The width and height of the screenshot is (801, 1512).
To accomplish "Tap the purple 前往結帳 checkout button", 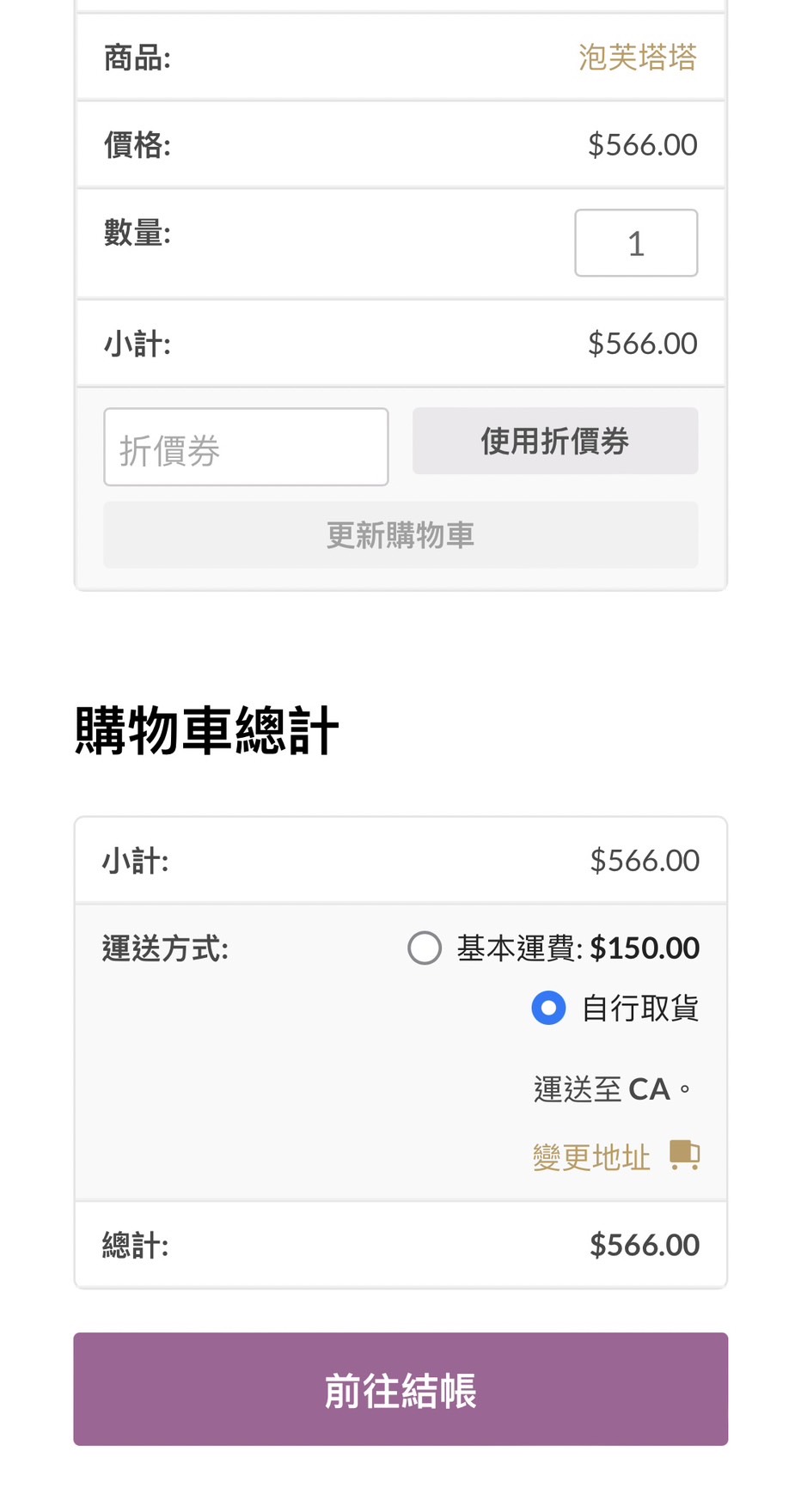I will point(400,1389).
